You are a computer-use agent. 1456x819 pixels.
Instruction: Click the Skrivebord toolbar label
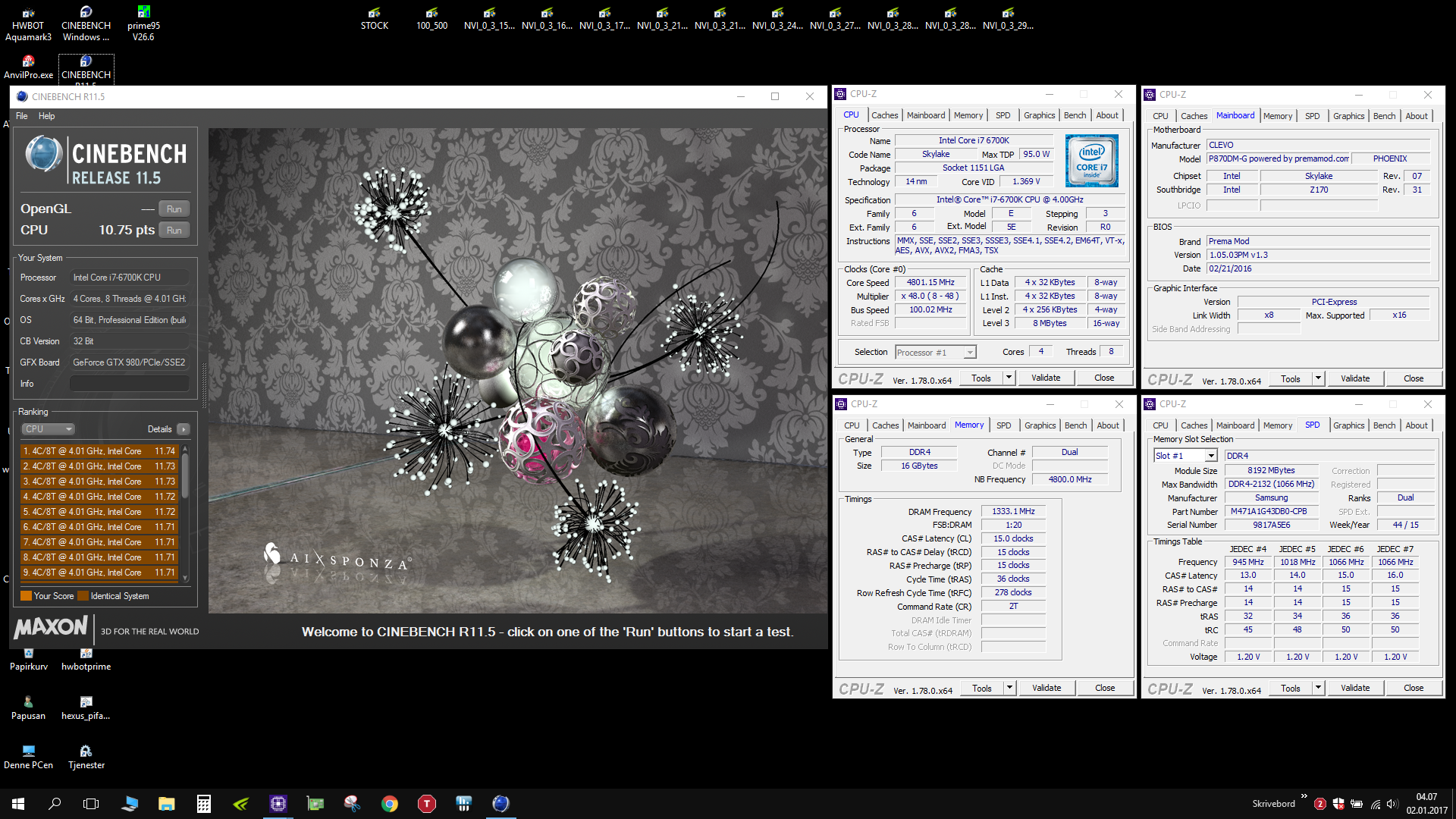(x=1273, y=804)
